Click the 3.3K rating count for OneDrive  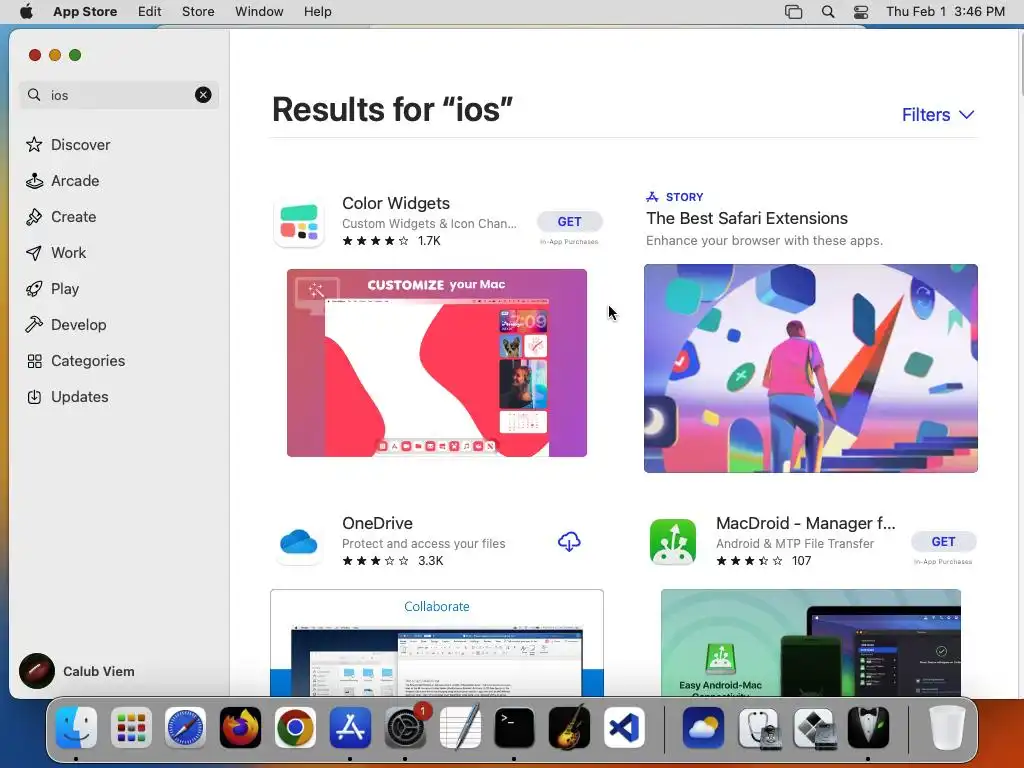(430, 561)
